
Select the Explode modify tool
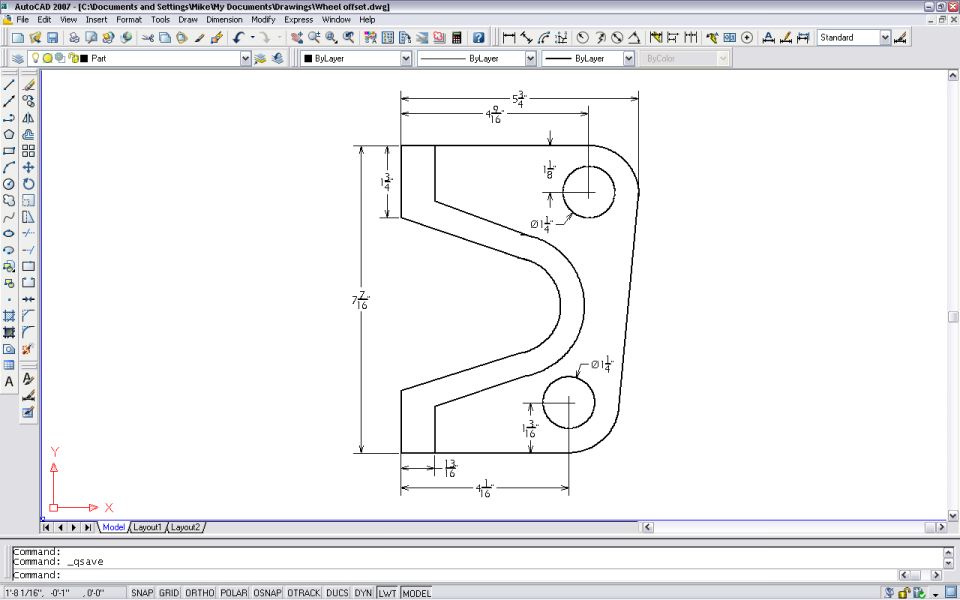coord(28,349)
